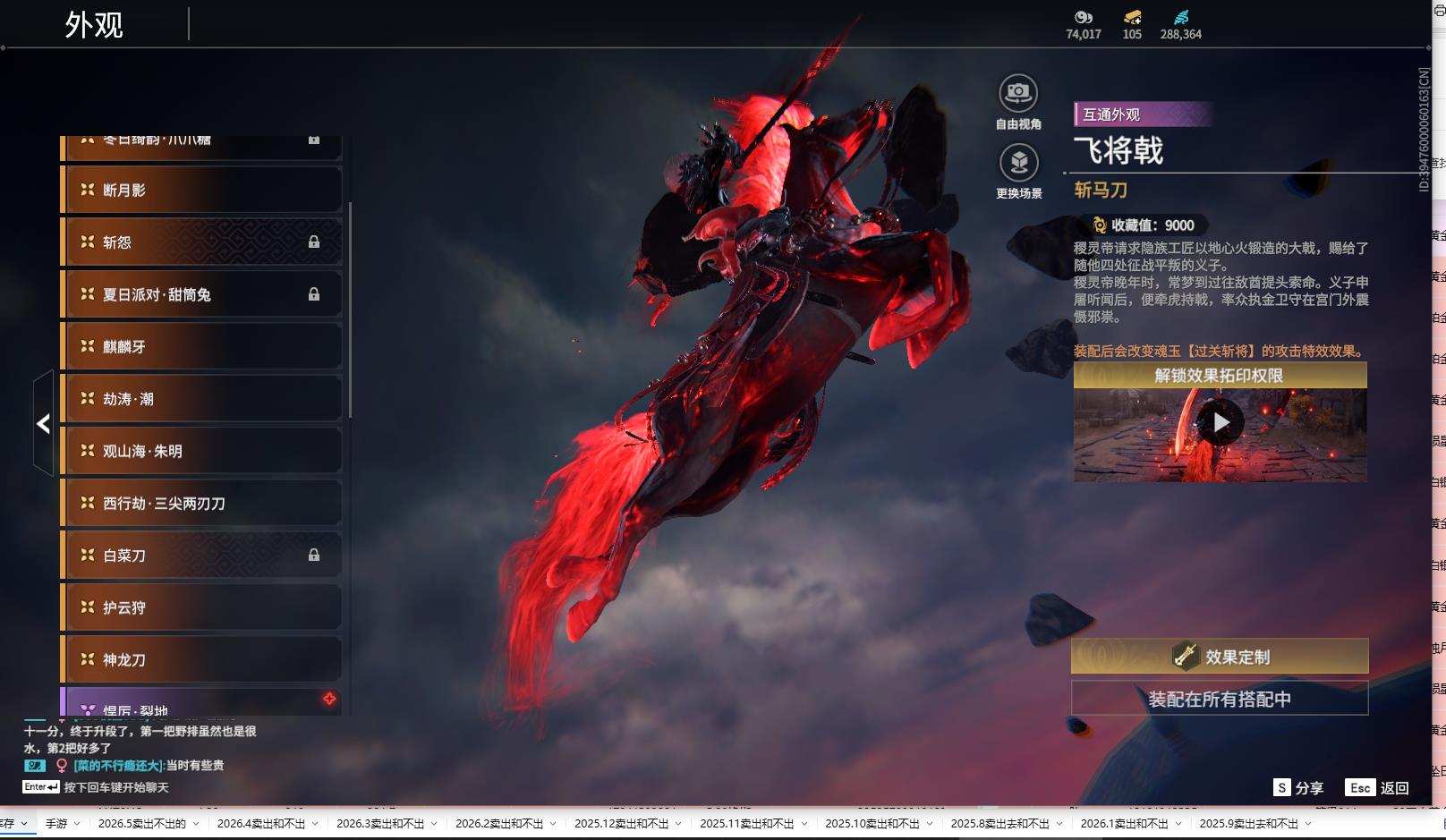Open the 2025.8卖出去和不出 tab dropdown arrow
Image resolution: width=1446 pixels, height=840 pixels.
pyautogui.click(x=1059, y=824)
